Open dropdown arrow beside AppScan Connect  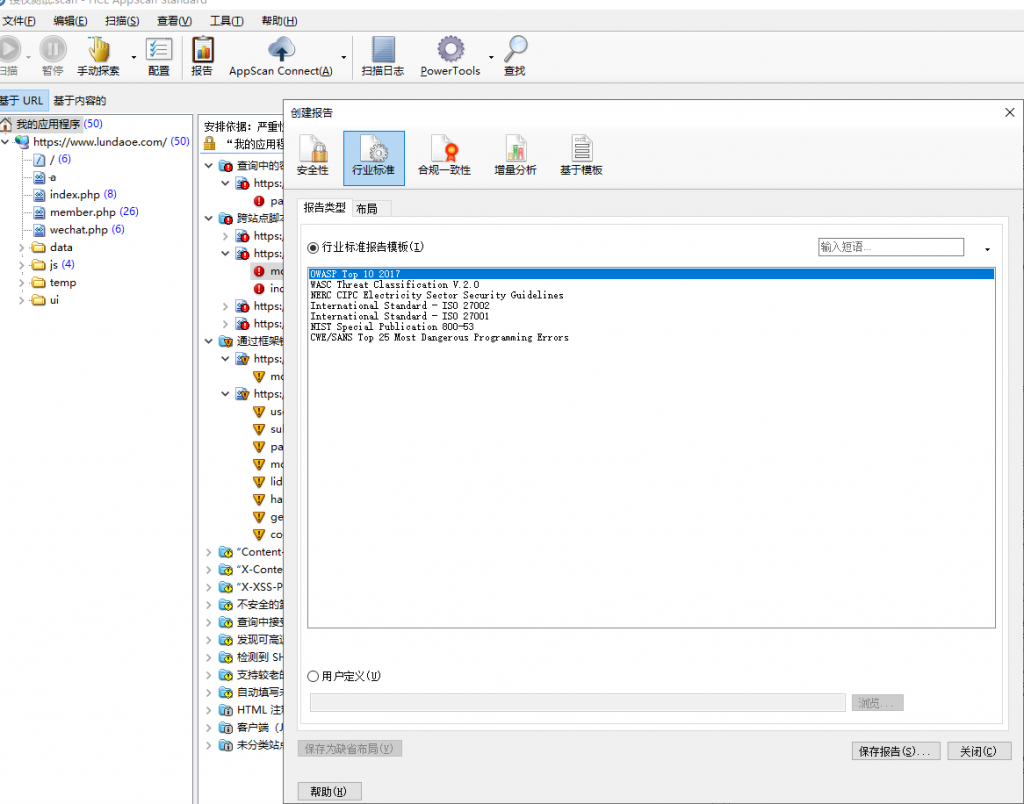344,57
